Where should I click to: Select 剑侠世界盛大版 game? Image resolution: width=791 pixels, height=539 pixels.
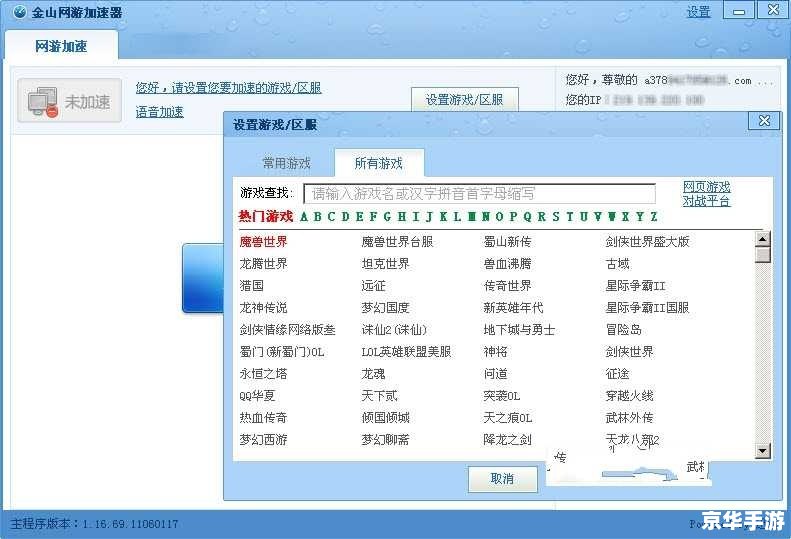coord(647,242)
